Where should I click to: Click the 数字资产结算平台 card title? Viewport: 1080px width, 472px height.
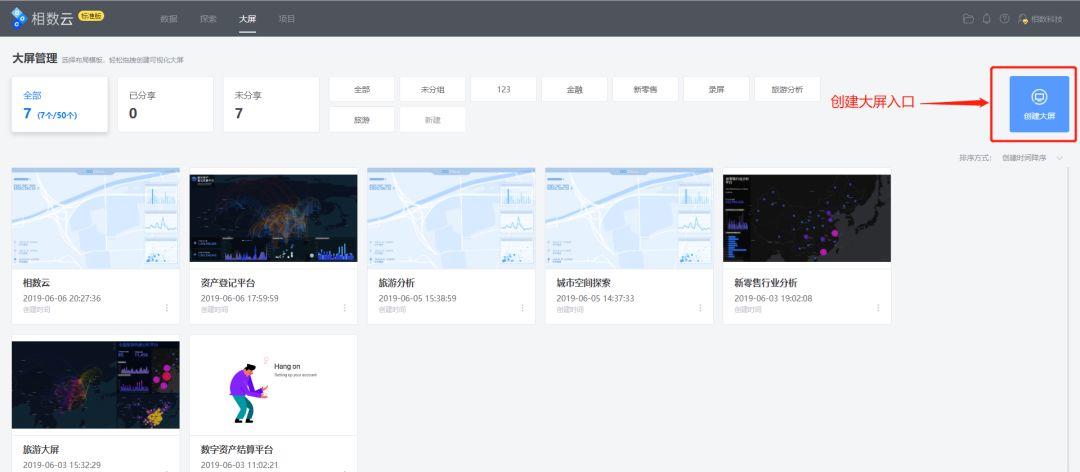pyautogui.click(x=237, y=449)
